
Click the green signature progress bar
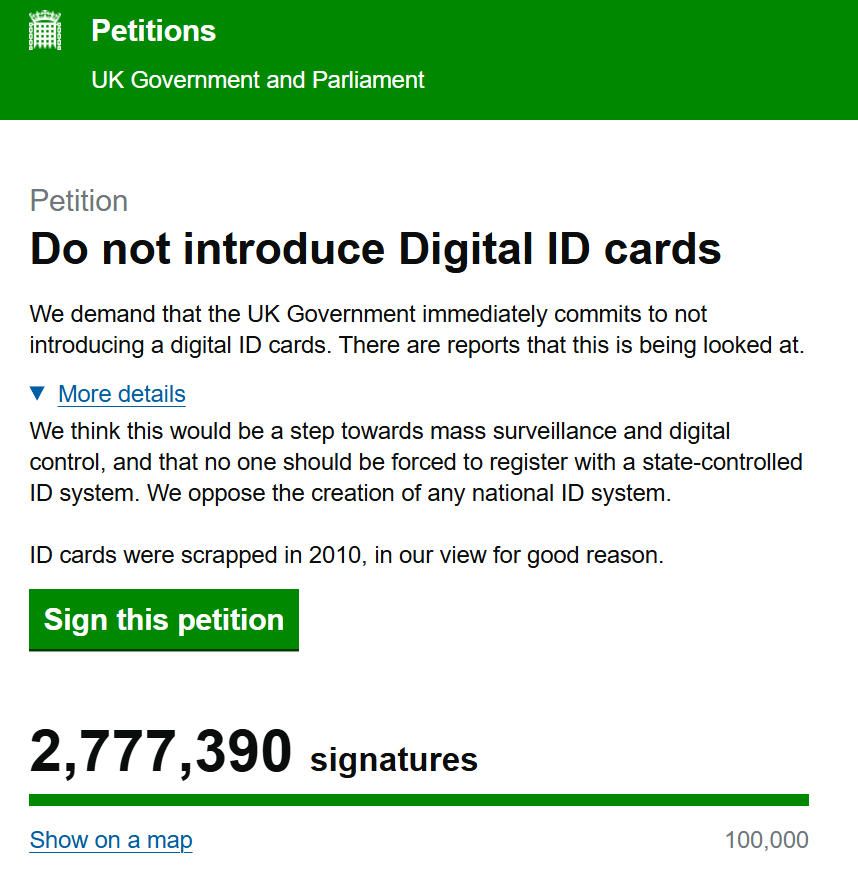coord(419,800)
